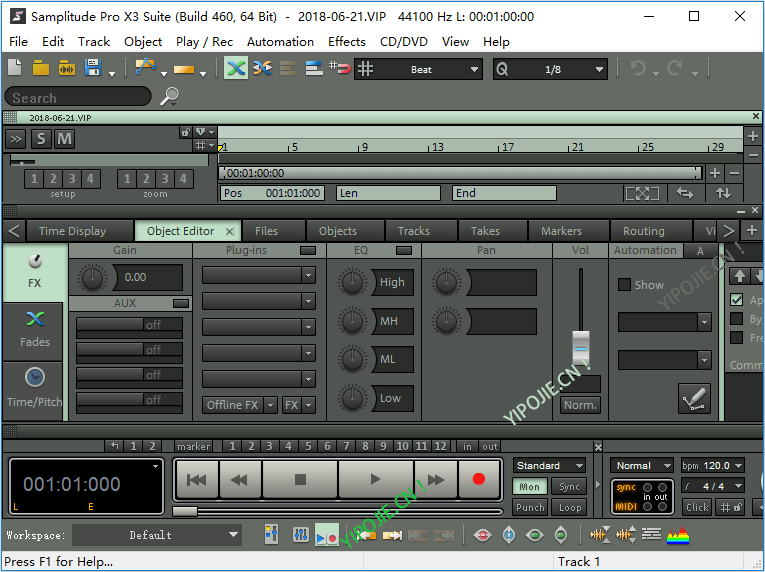Switch to the Markers tab
Screen dimensions: 765x572
561,231
